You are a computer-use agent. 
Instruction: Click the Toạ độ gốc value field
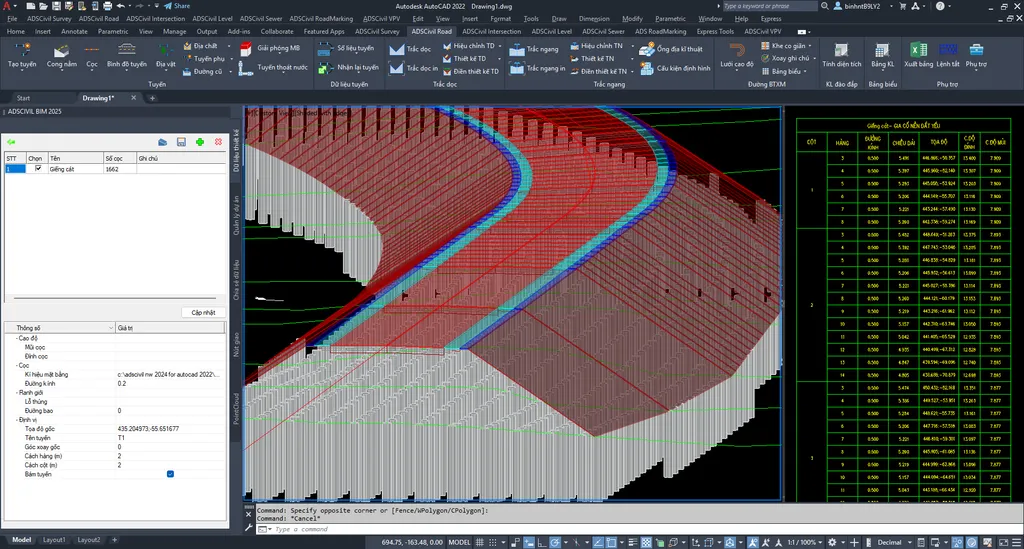tap(170, 429)
